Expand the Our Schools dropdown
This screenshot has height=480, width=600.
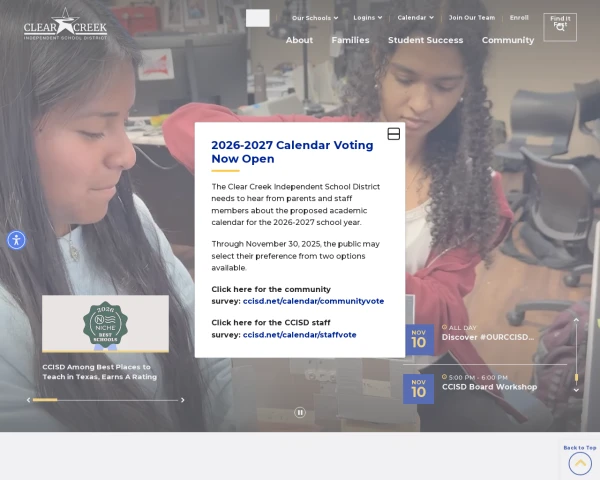click(315, 18)
